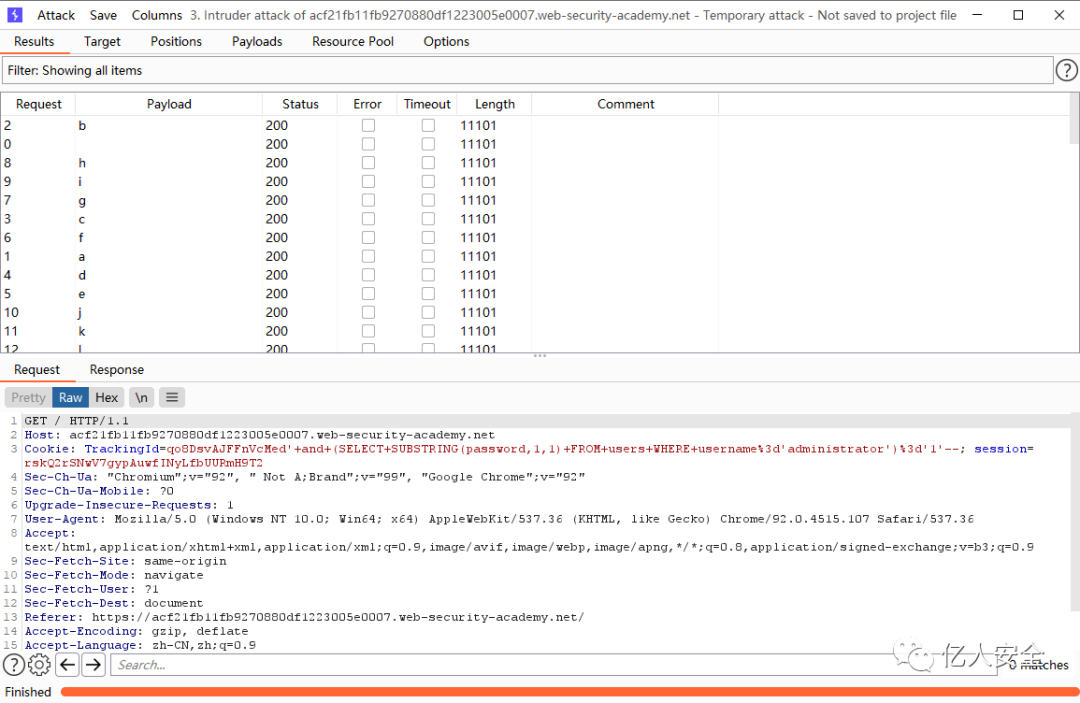The width and height of the screenshot is (1080, 703).
Task: Open the message editor hamburger menu
Action: [x=172, y=397]
